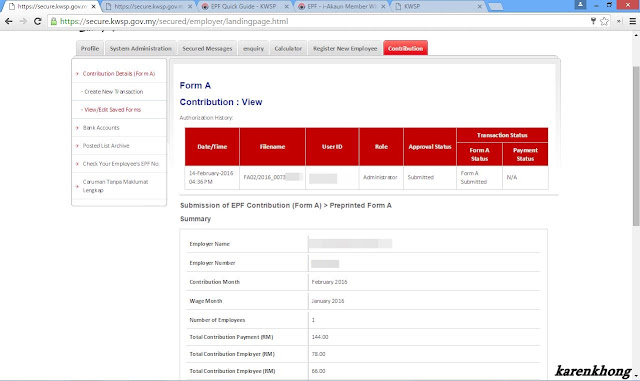Click the Chrome user profile icon

(580, 5)
